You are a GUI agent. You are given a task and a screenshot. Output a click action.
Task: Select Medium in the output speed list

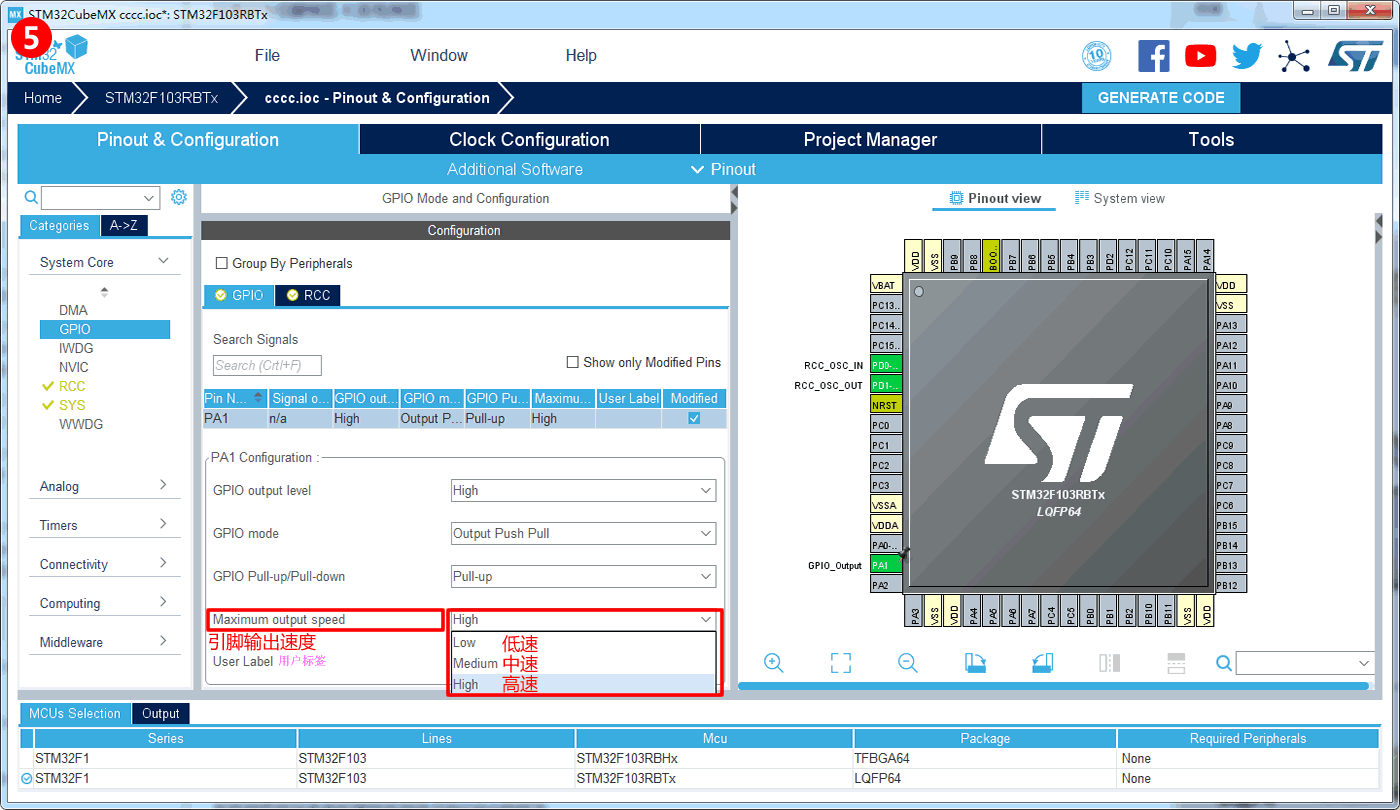pyautogui.click(x=476, y=664)
